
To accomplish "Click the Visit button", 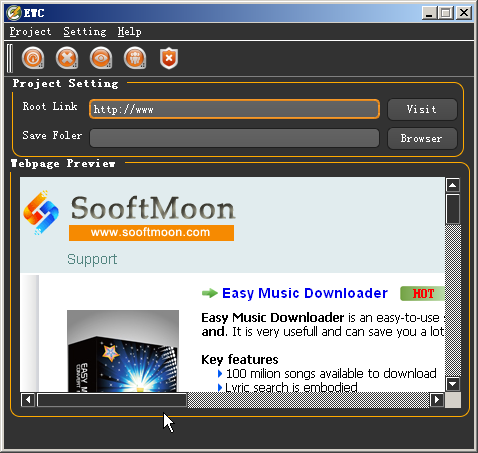I will 422,109.
